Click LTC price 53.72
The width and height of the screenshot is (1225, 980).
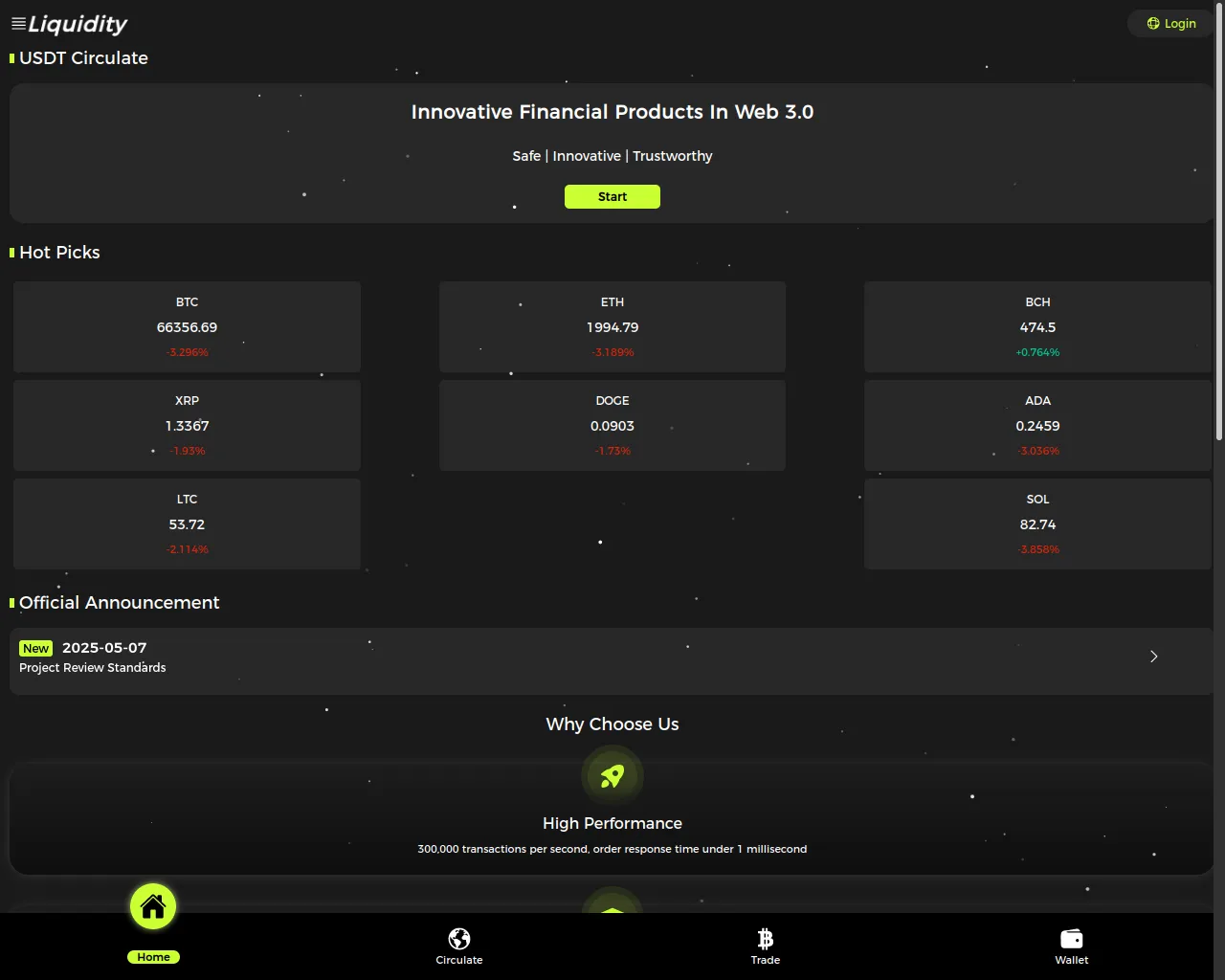pyautogui.click(x=187, y=524)
